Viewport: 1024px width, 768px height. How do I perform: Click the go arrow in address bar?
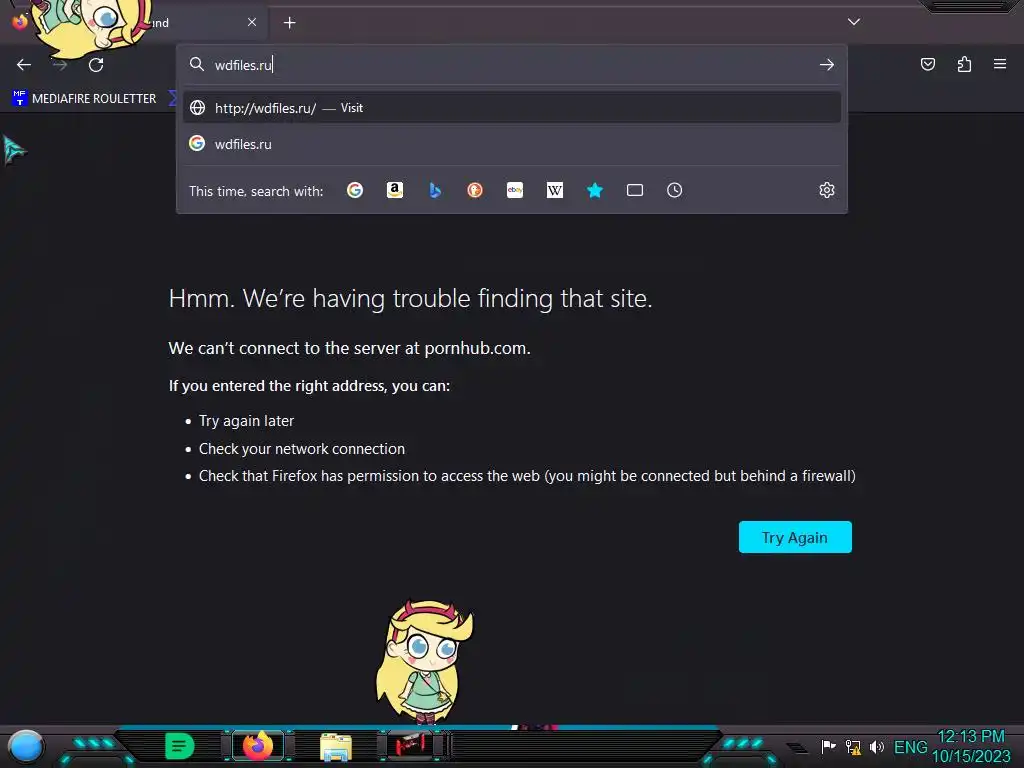tap(827, 65)
